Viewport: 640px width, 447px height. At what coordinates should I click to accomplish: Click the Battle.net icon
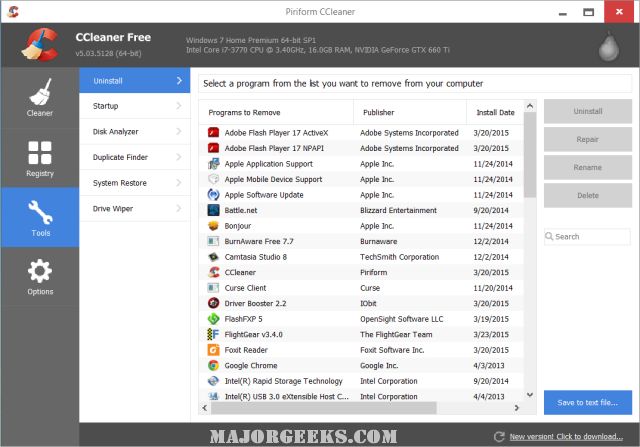tap(213, 210)
